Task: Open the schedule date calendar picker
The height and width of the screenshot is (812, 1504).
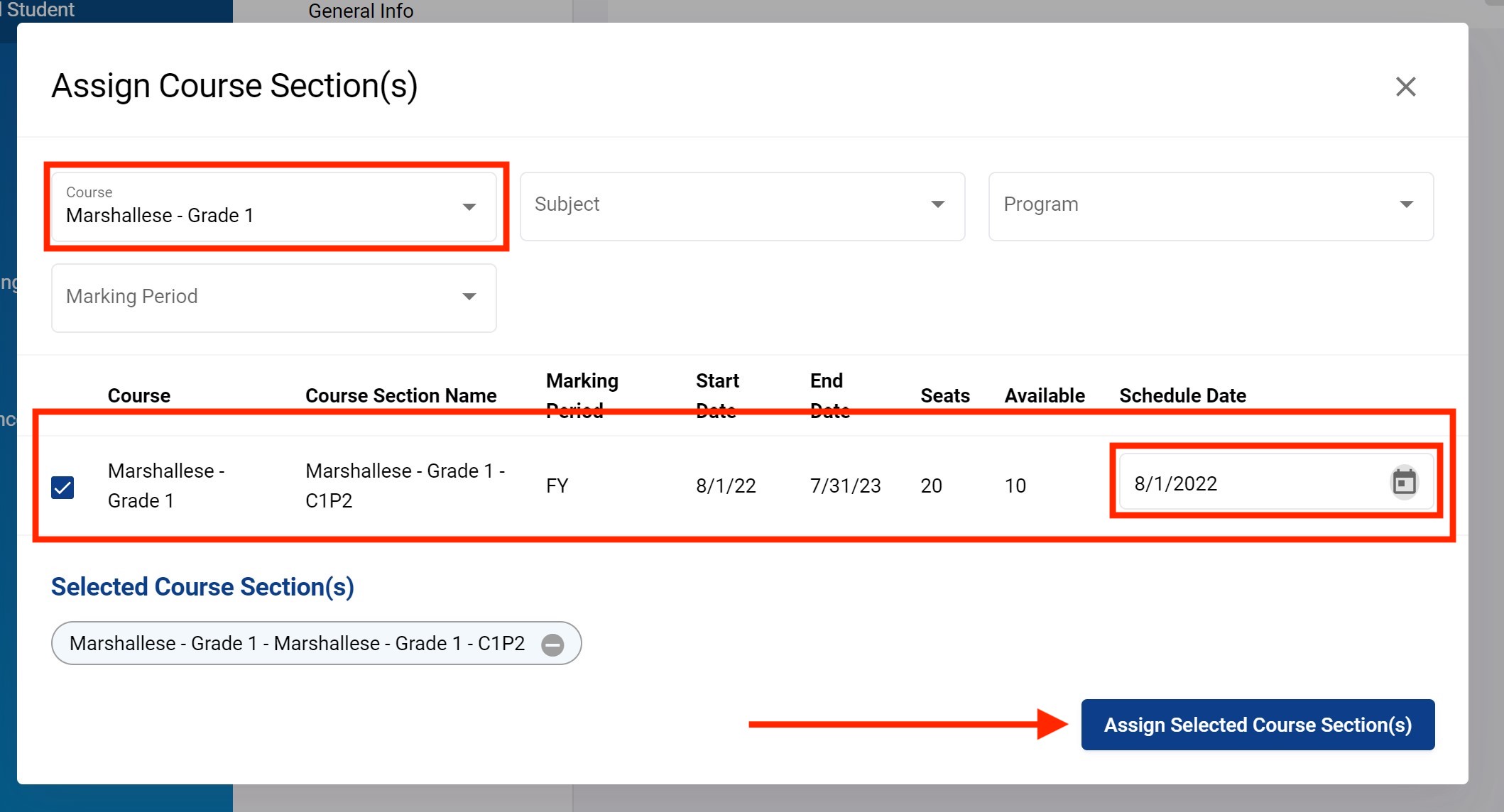Action: coord(1404,483)
